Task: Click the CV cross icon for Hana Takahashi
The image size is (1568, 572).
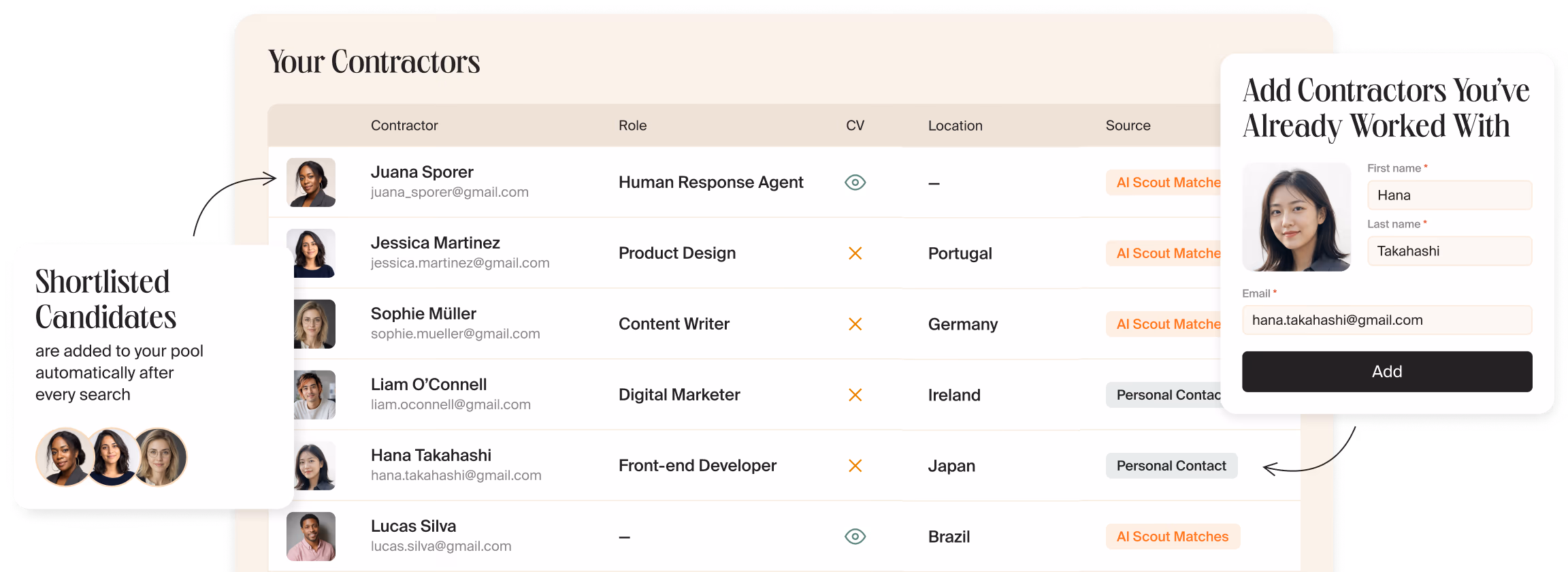Action: click(x=855, y=466)
